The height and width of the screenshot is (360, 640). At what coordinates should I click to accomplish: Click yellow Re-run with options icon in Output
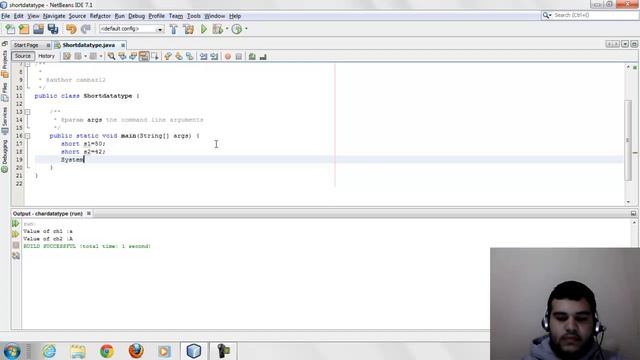point(16,234)
